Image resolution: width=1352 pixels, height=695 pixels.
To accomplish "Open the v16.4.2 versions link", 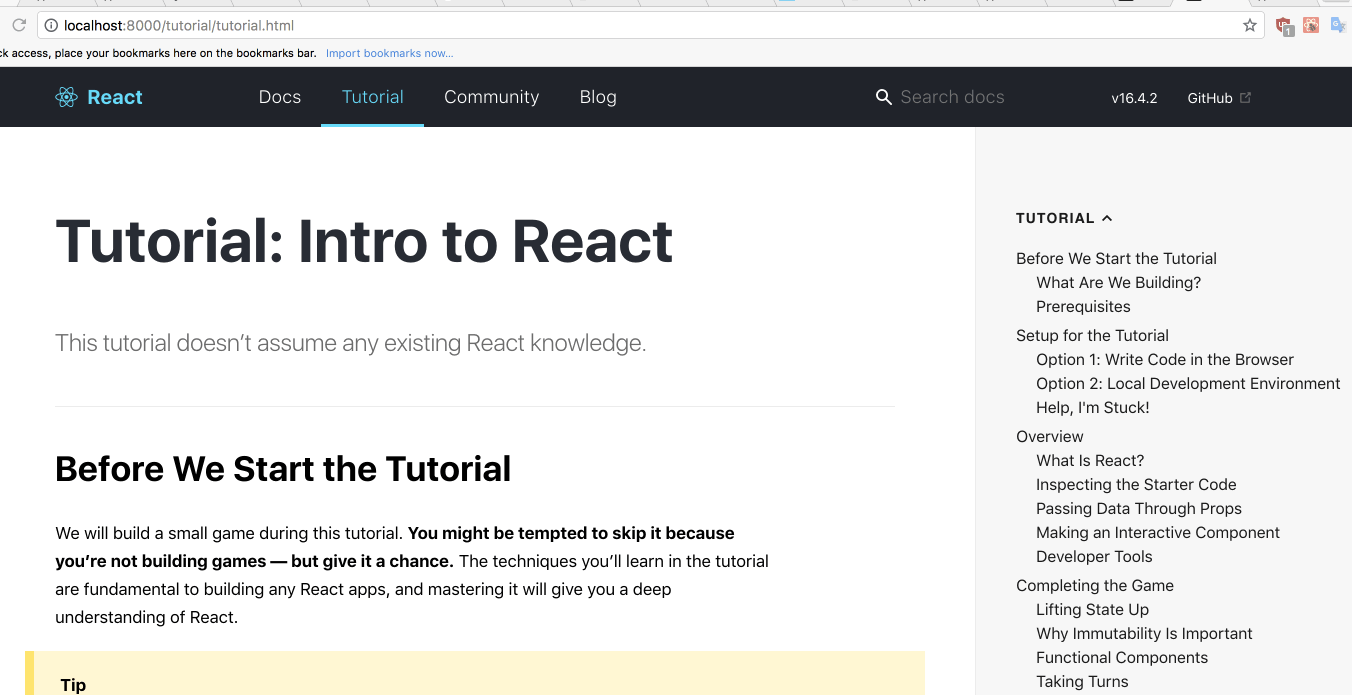I will (x=1134, y=98).
